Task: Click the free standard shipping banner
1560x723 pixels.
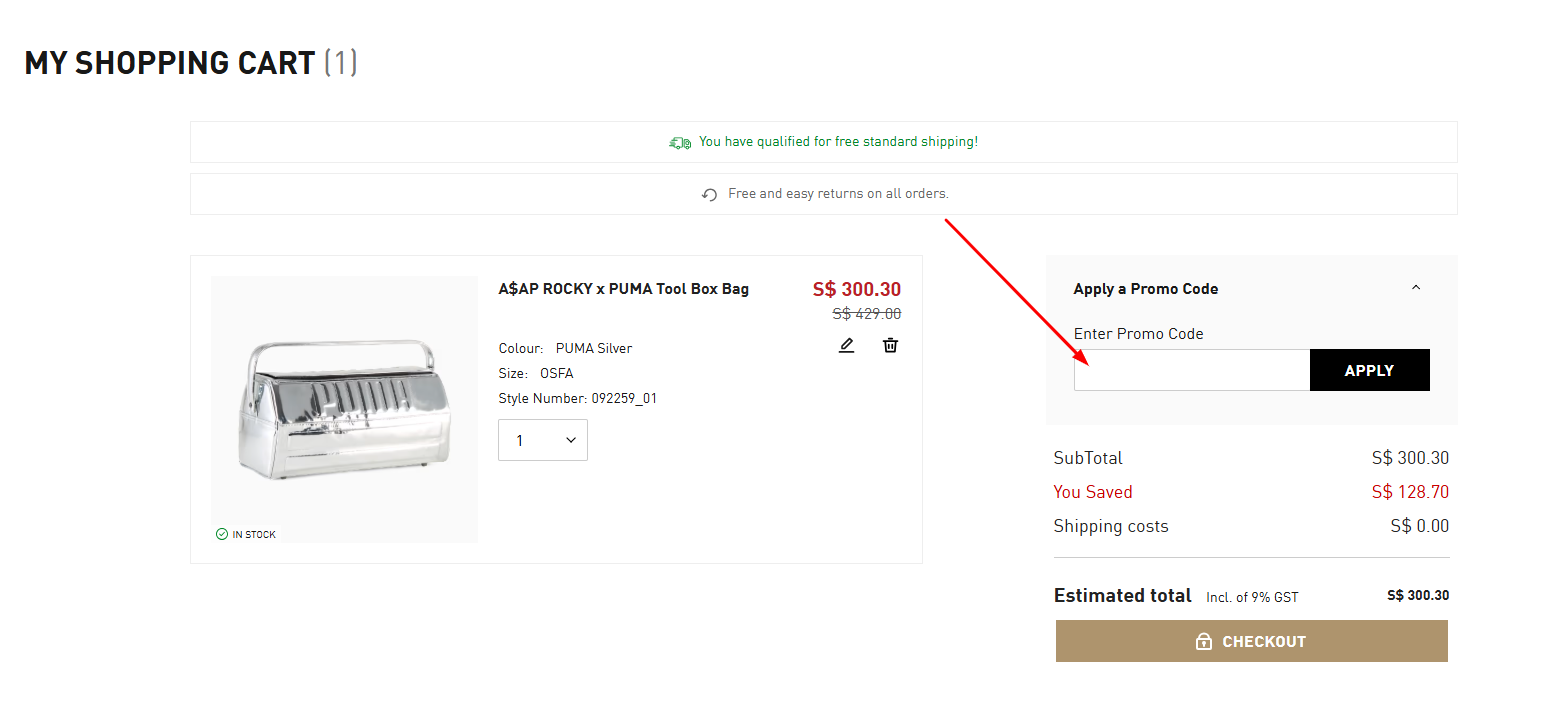Action: click(x=838, y=142)
